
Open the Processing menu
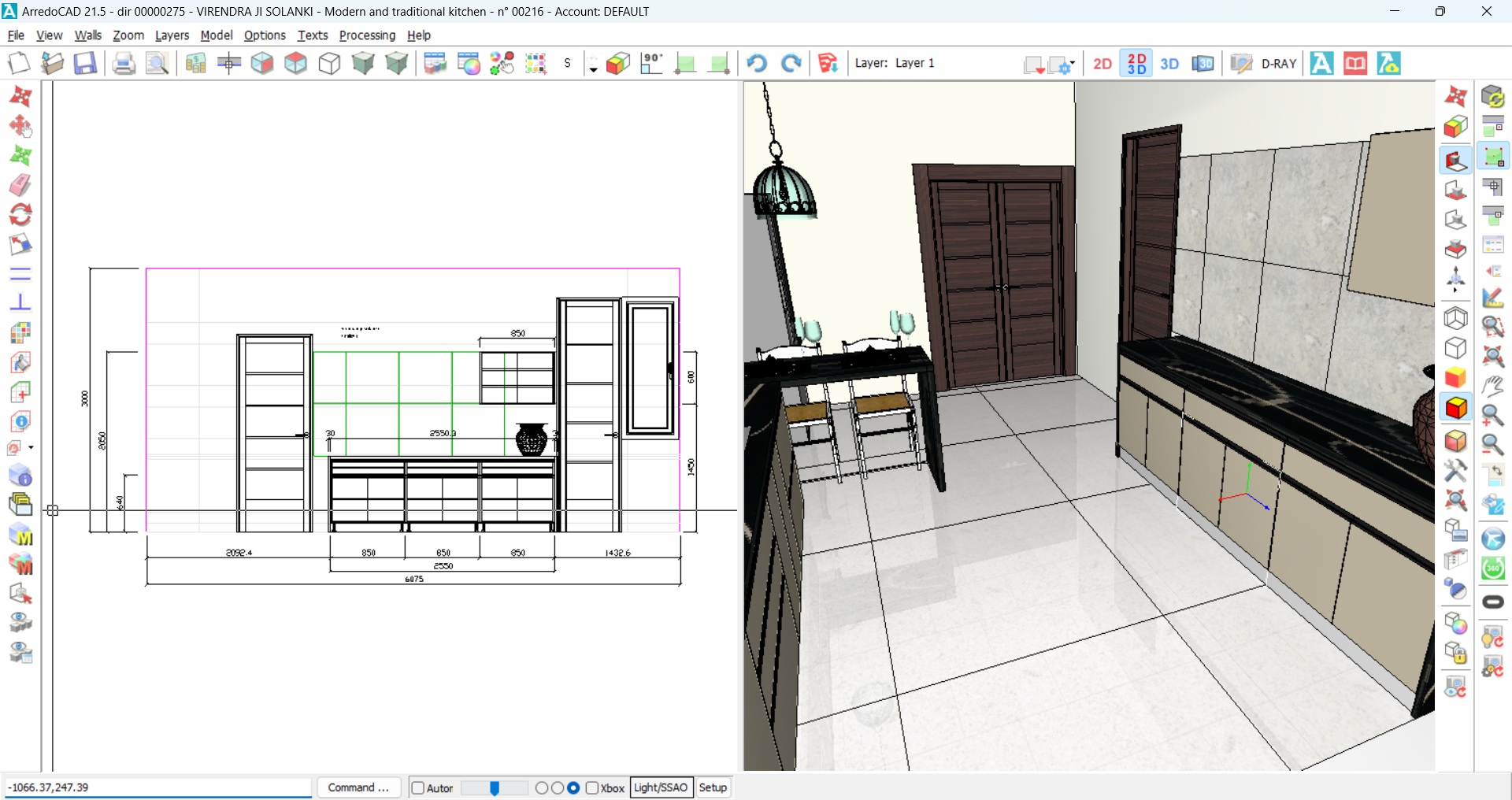(x=367, y=35)
